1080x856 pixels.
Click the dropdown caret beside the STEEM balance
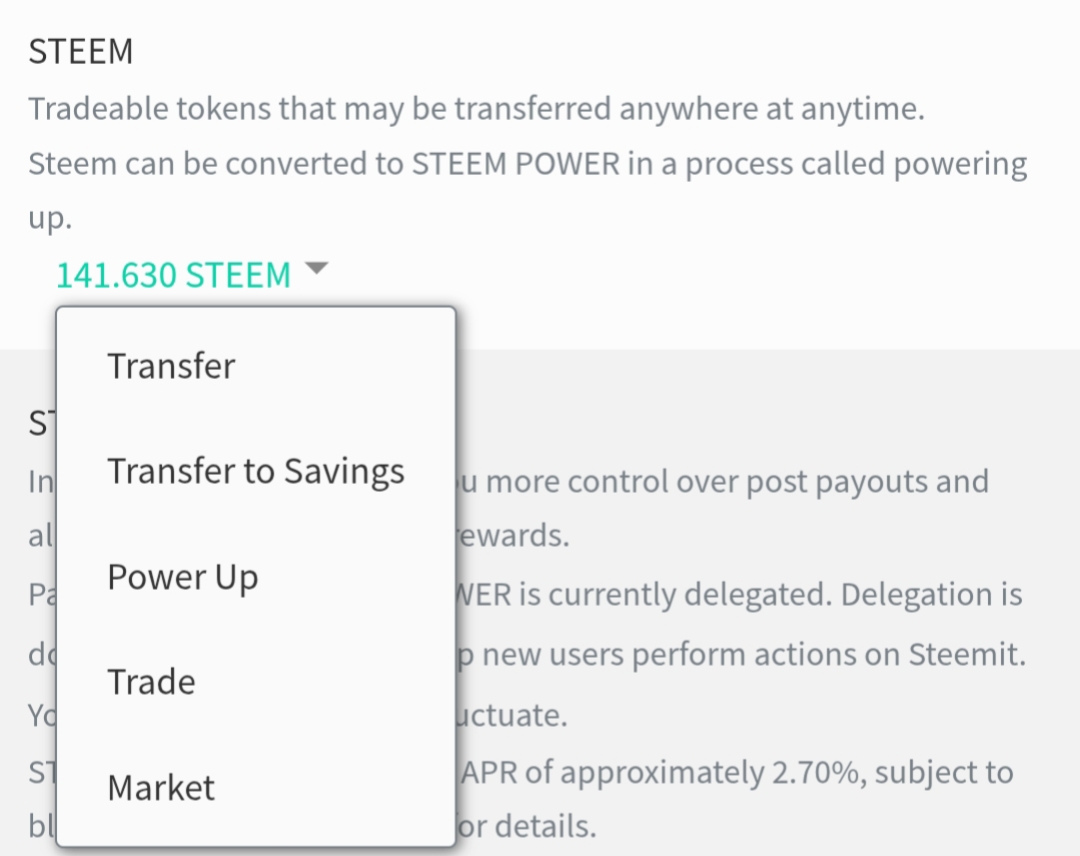316,269
